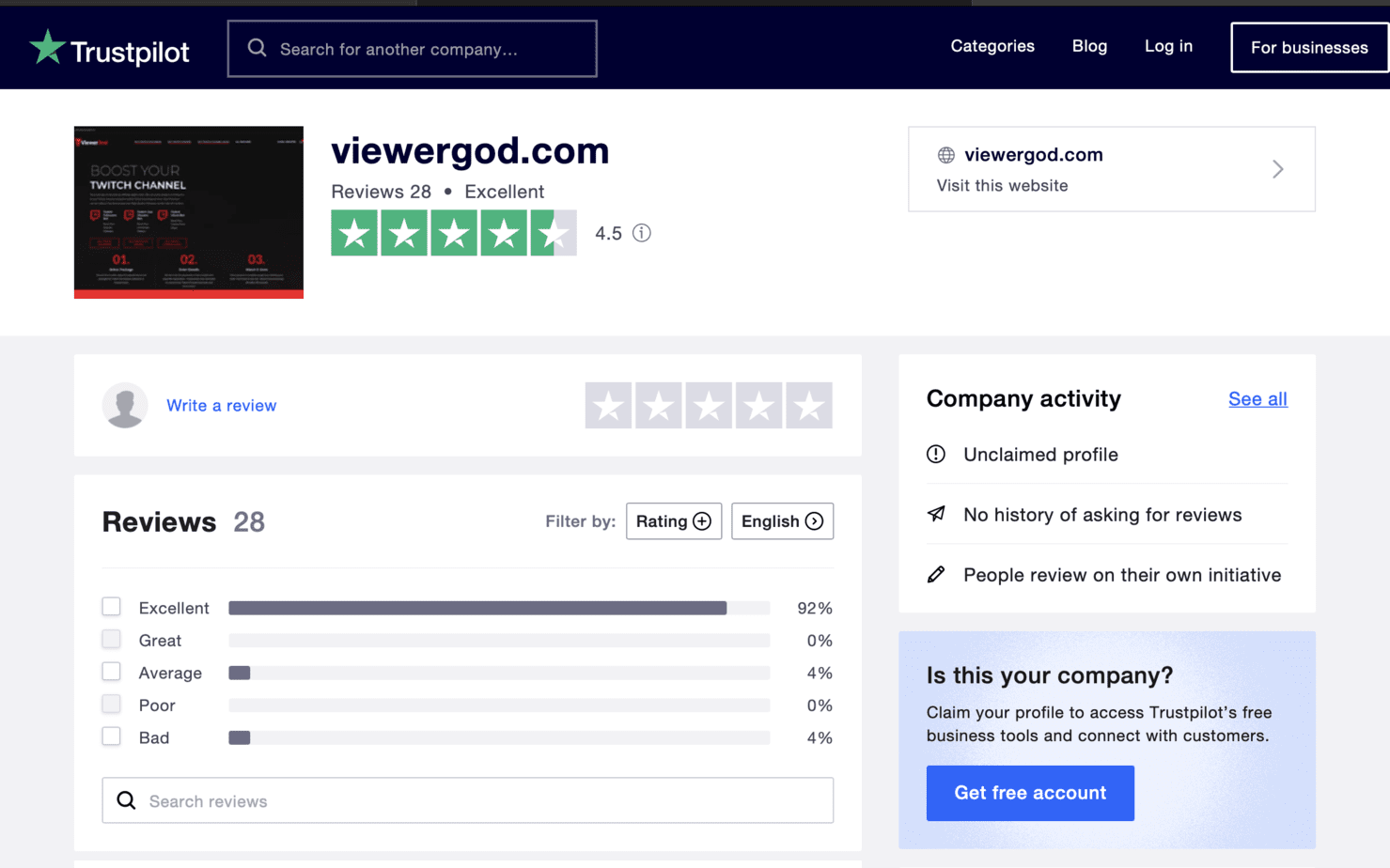Click the Is this your company? heading
This screenshot has width=1390, height=868.
tap(1050, 675)
